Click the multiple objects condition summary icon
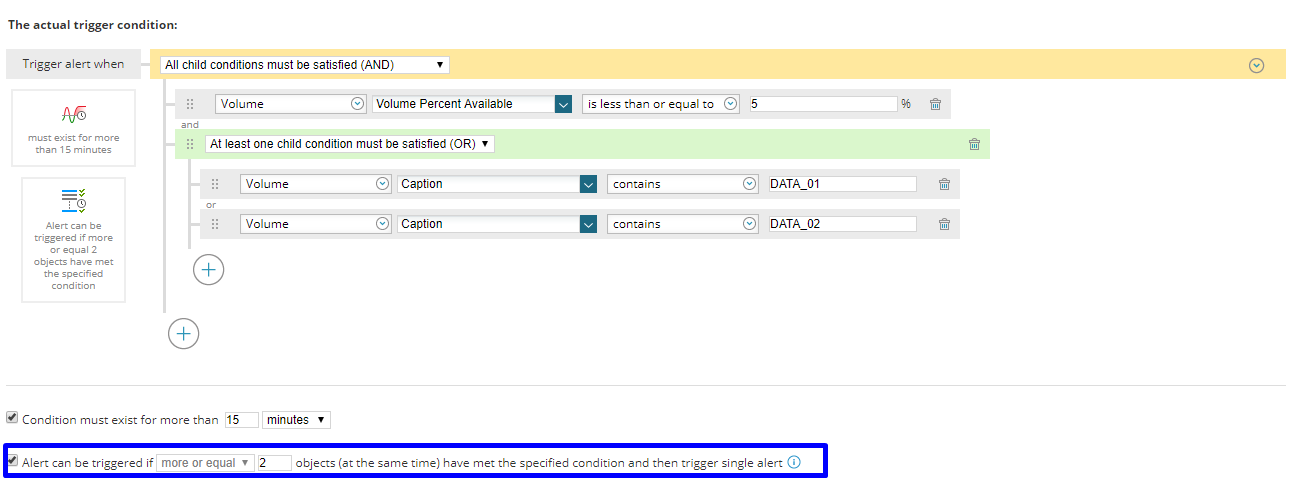Viewport: 1290px width, 480px height. [73, 200]
